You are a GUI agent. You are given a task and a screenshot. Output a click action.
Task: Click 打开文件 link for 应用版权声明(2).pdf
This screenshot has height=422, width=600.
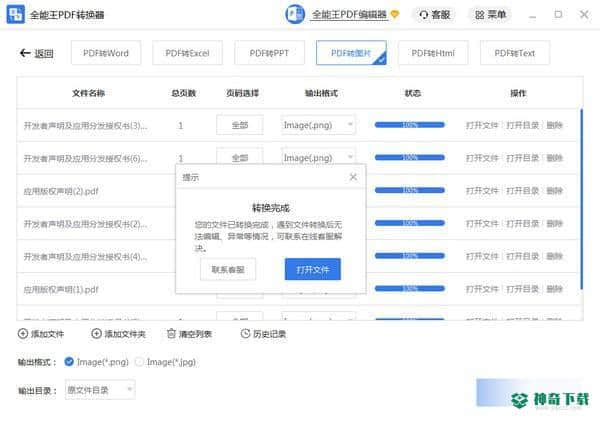point(482,191)
